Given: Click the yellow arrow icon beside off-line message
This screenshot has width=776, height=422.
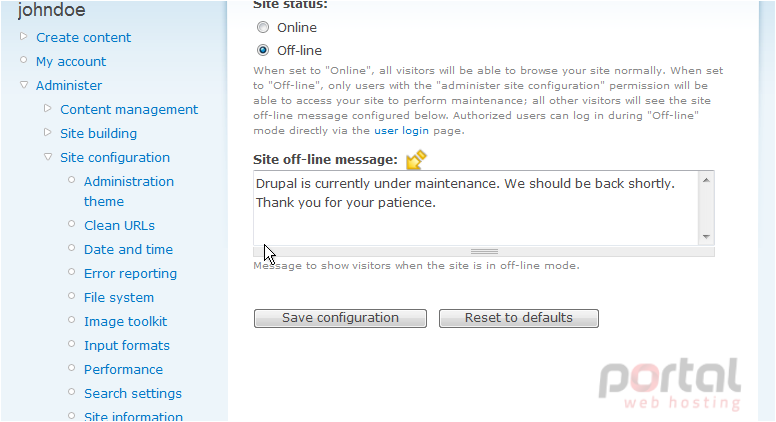Looking at the screenshot, I should point(416,159).
